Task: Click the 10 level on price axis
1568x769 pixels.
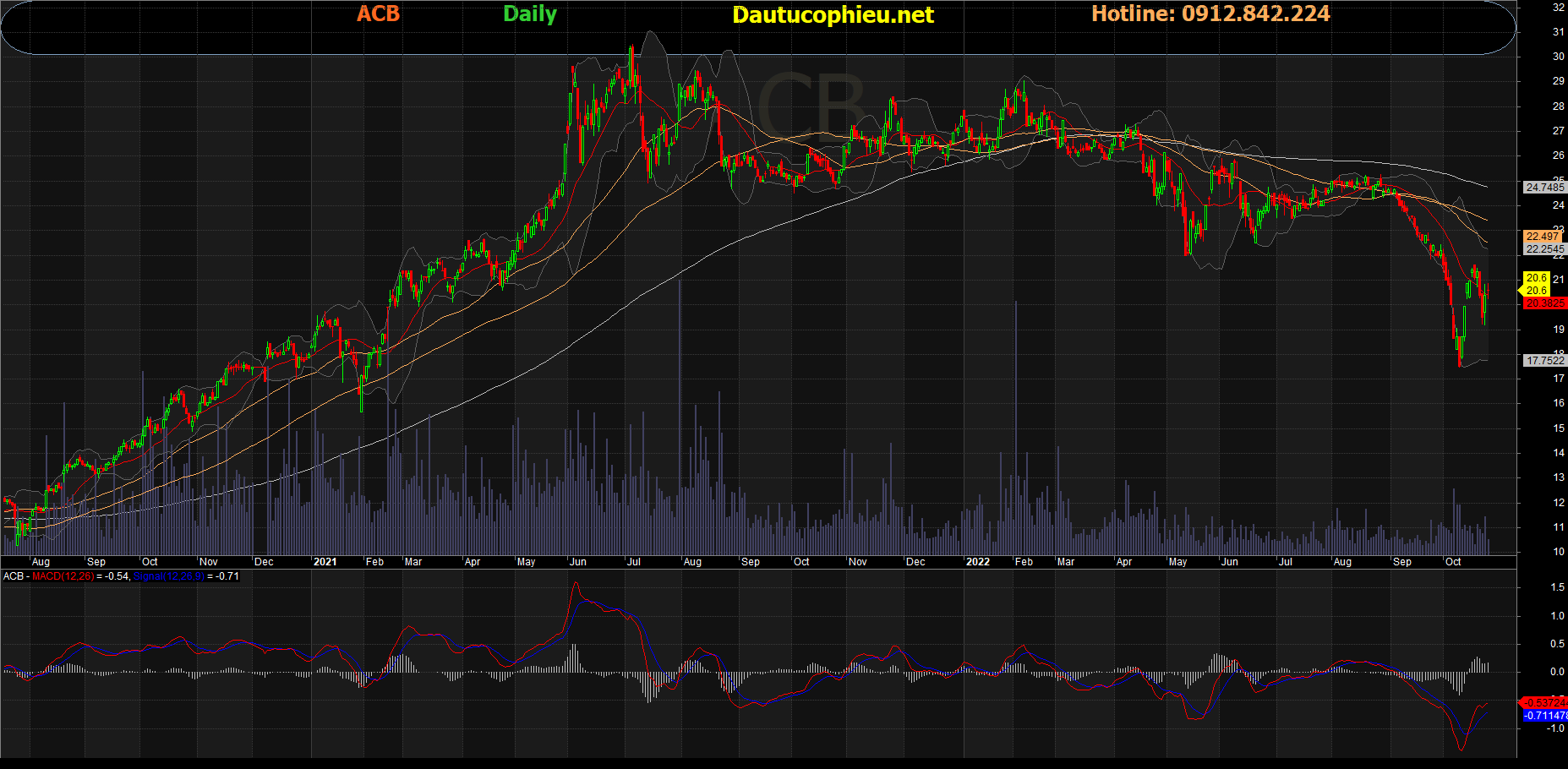Action: [1558, 552]
